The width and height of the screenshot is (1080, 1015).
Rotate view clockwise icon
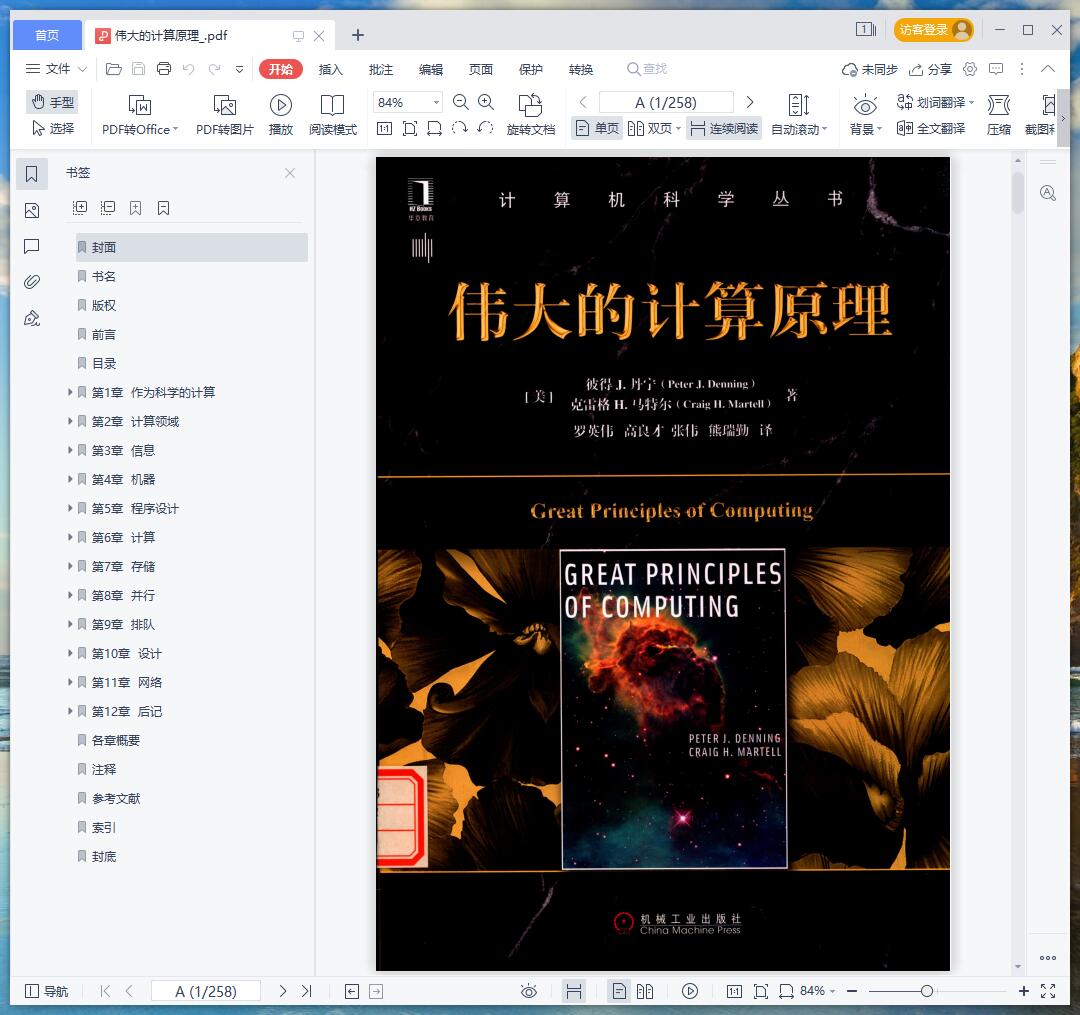coord(459,129)
